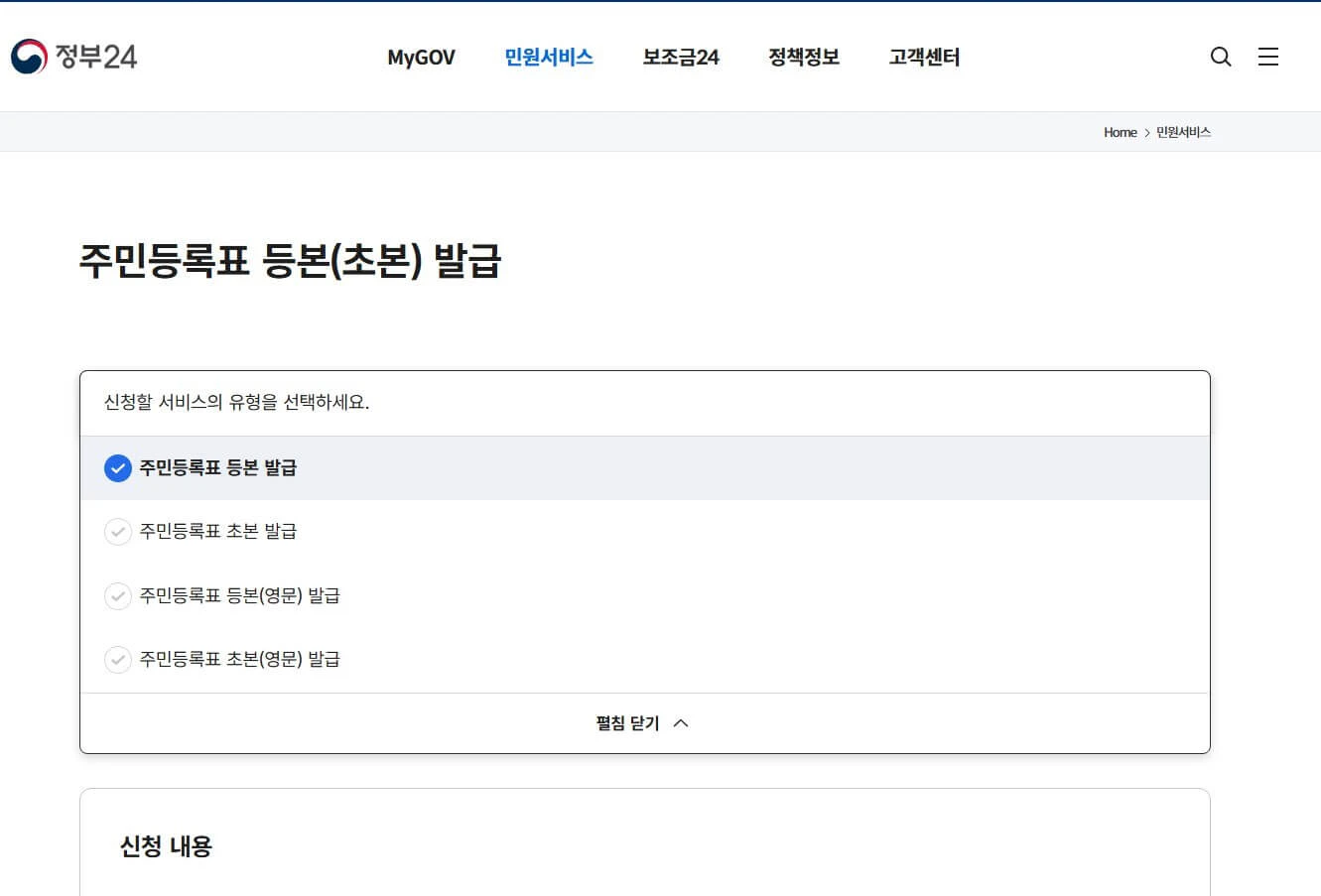The width and height of the screenshot is (1321, 896).
Task: Switch to the 보조금24 menu
Action: coord(680,57)
